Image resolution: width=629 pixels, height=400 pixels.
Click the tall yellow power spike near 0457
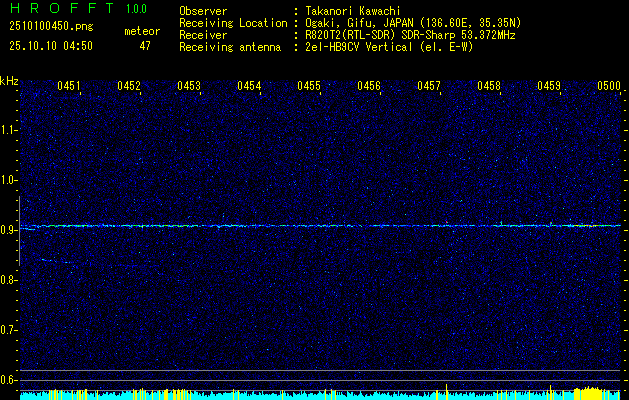[x=446, y=391]
